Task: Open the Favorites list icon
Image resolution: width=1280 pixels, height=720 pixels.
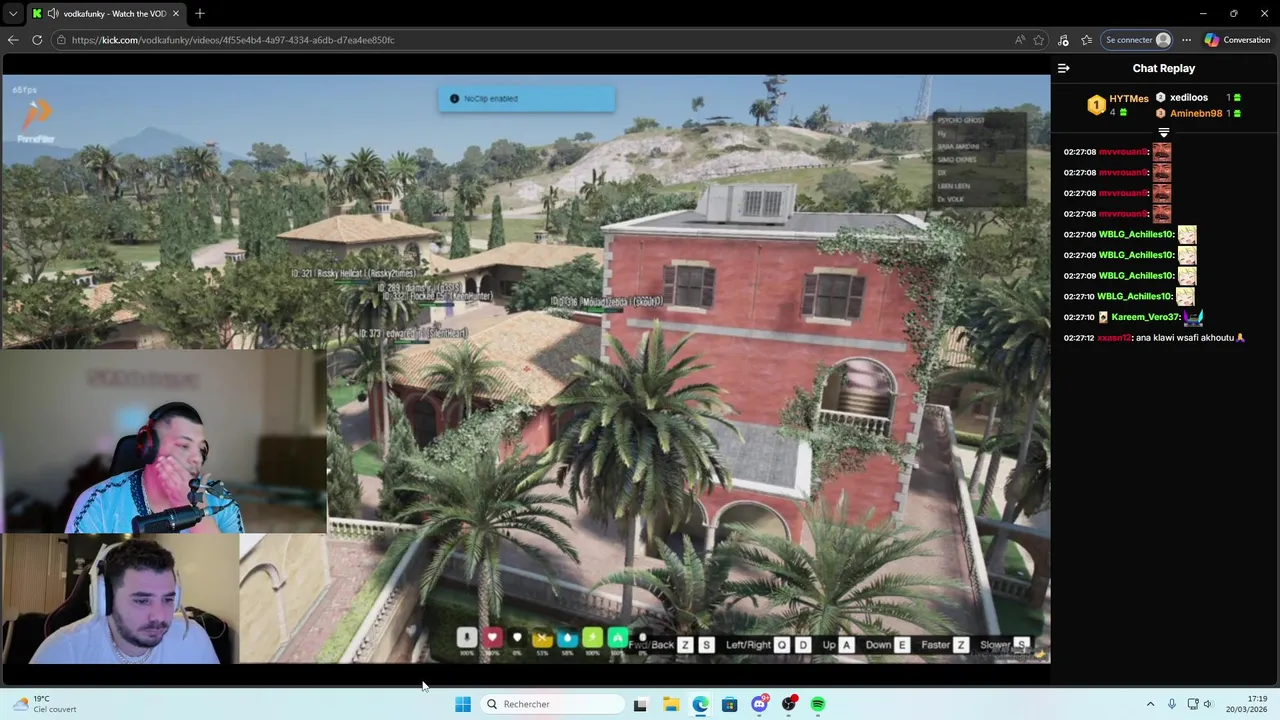Action: [x=1087, y=40]
